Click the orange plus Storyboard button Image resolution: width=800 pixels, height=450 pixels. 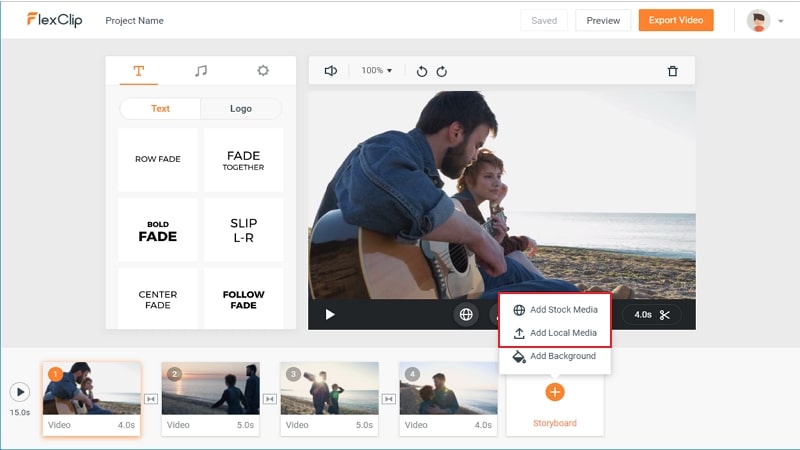[x=555, y=392]
